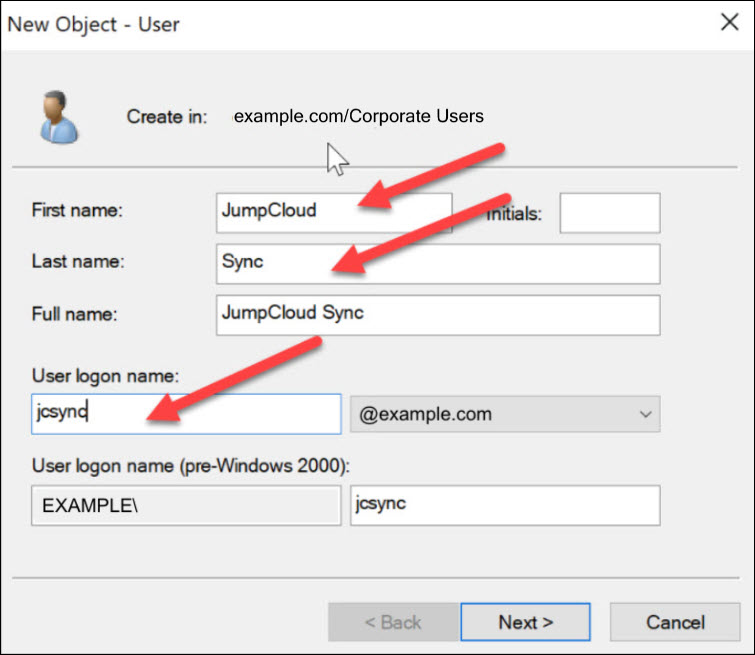Close the New Object - User dialog
Screen dimensions: 755x655
[x=730, y=22]
